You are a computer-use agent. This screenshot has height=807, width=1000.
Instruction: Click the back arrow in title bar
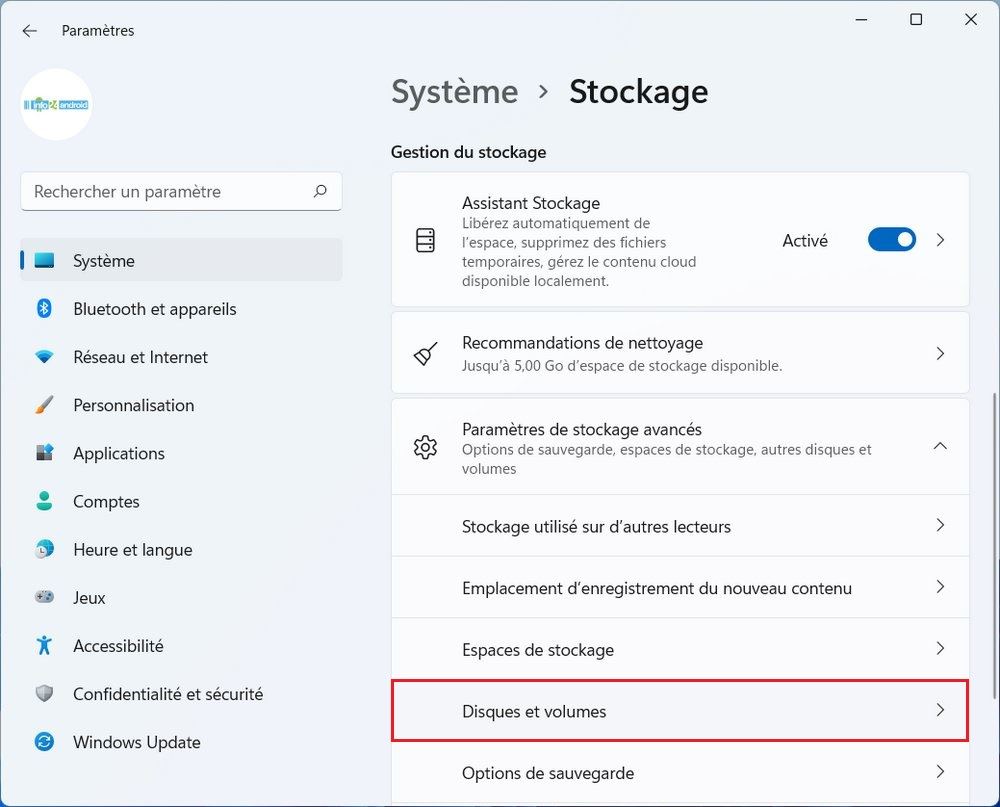(29, 31)
